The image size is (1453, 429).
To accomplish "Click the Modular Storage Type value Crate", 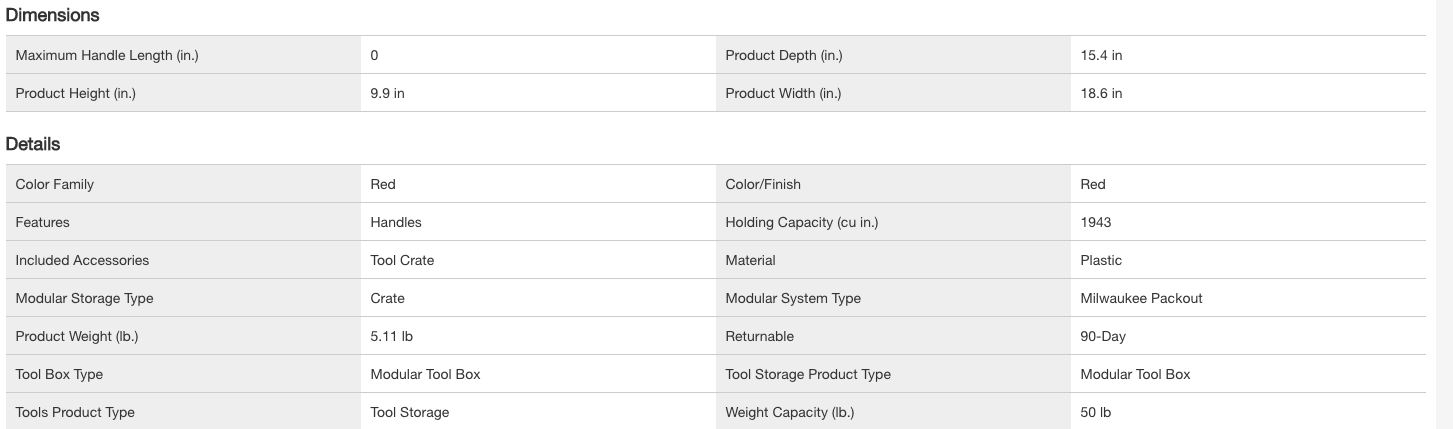I will [387, 299].
